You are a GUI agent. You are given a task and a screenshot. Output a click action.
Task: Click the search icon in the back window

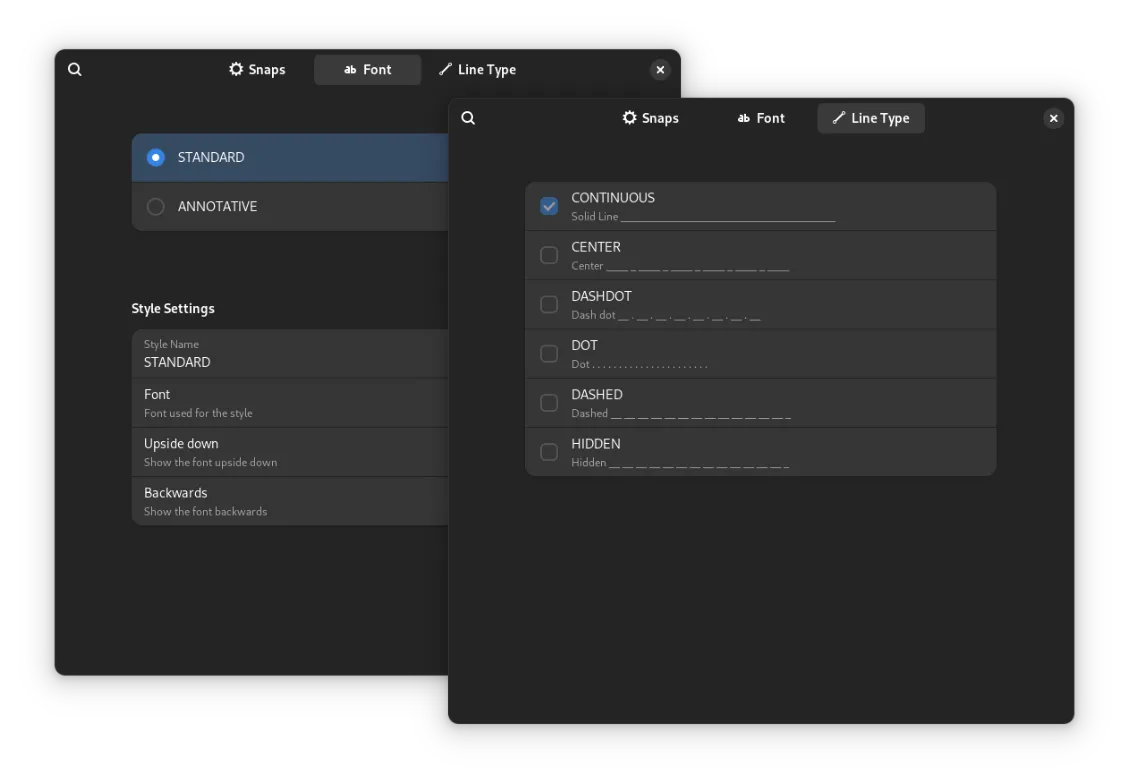[75, 69]
